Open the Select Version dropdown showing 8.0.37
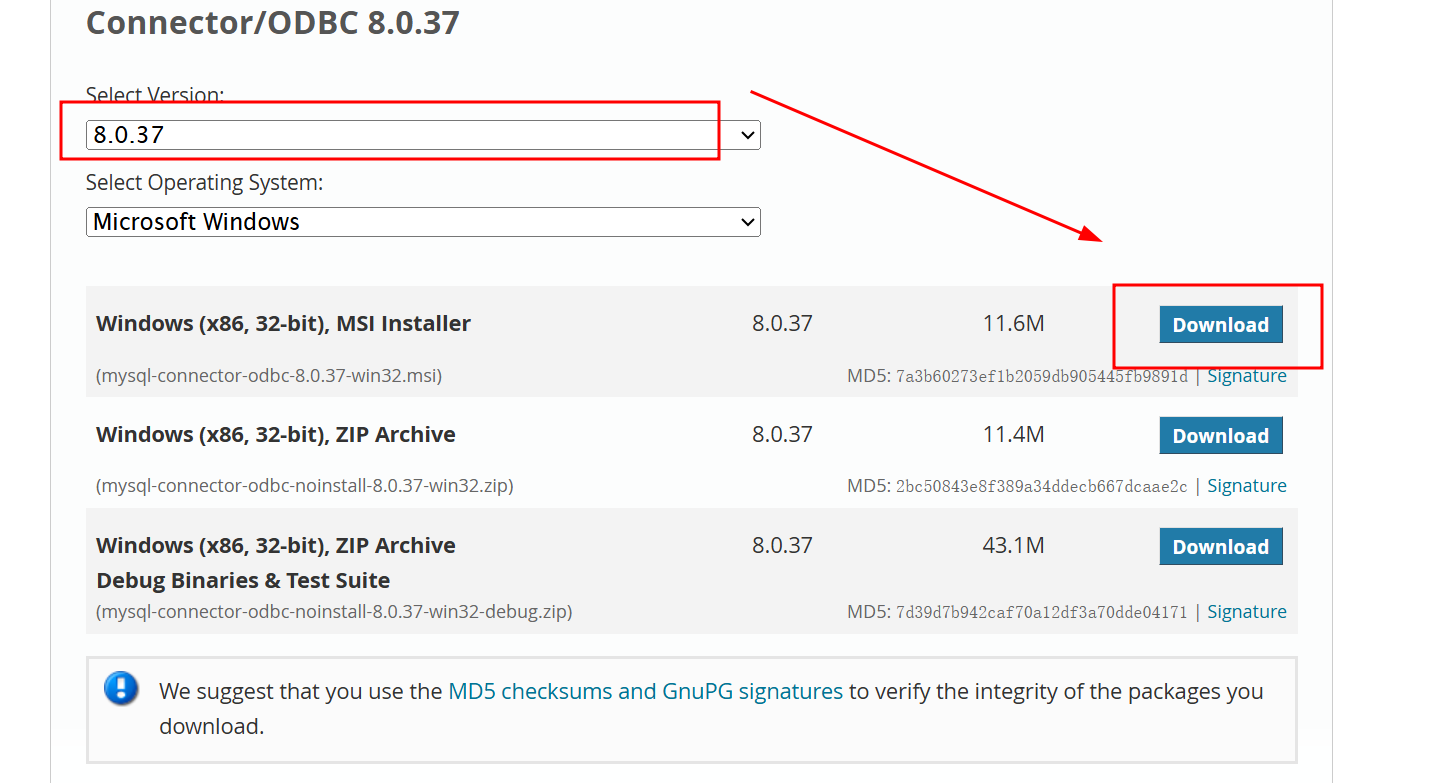 [x=423, y=135]
